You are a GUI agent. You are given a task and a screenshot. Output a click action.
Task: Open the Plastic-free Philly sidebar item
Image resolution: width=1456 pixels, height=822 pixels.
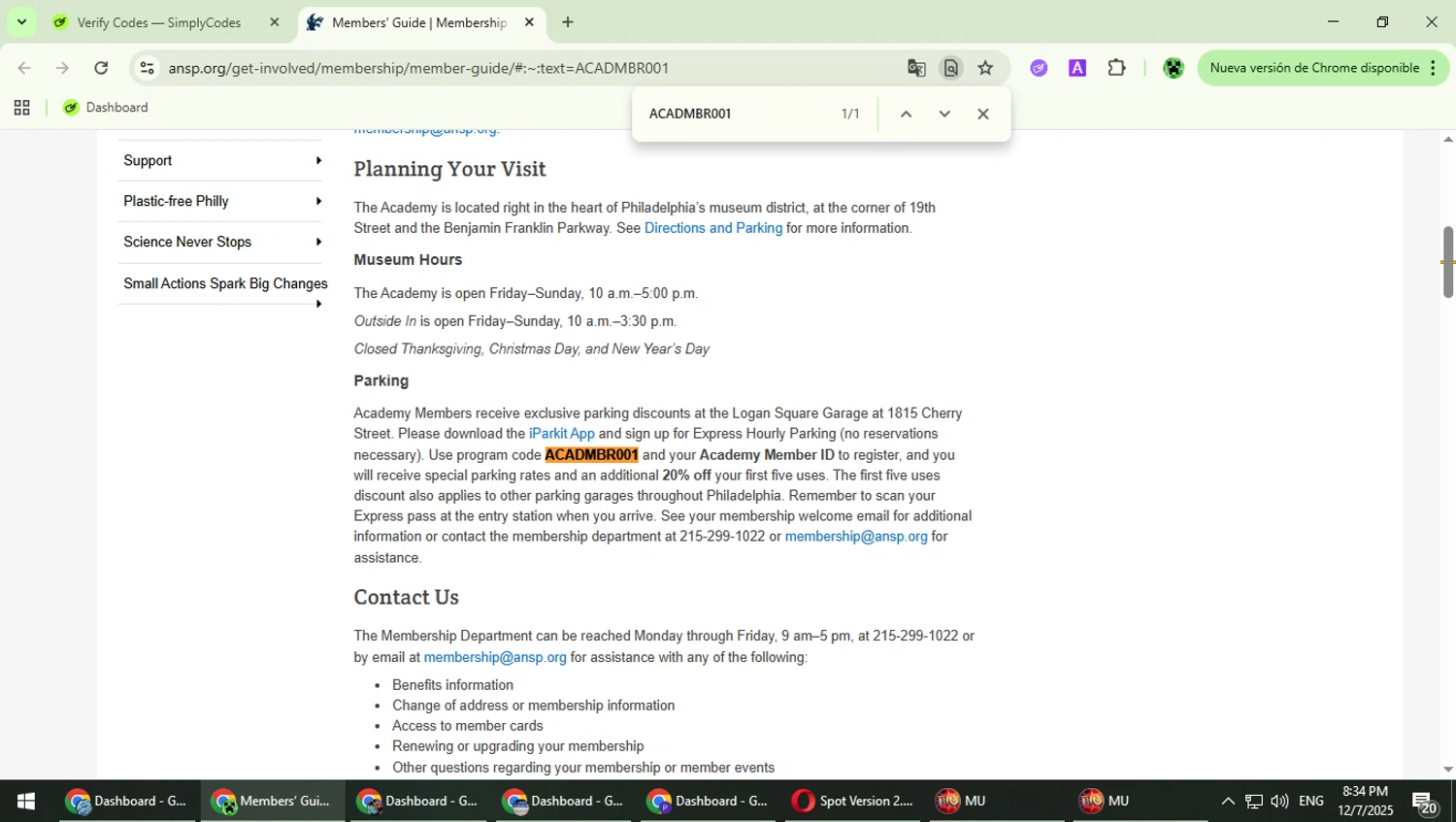(177, 202)
